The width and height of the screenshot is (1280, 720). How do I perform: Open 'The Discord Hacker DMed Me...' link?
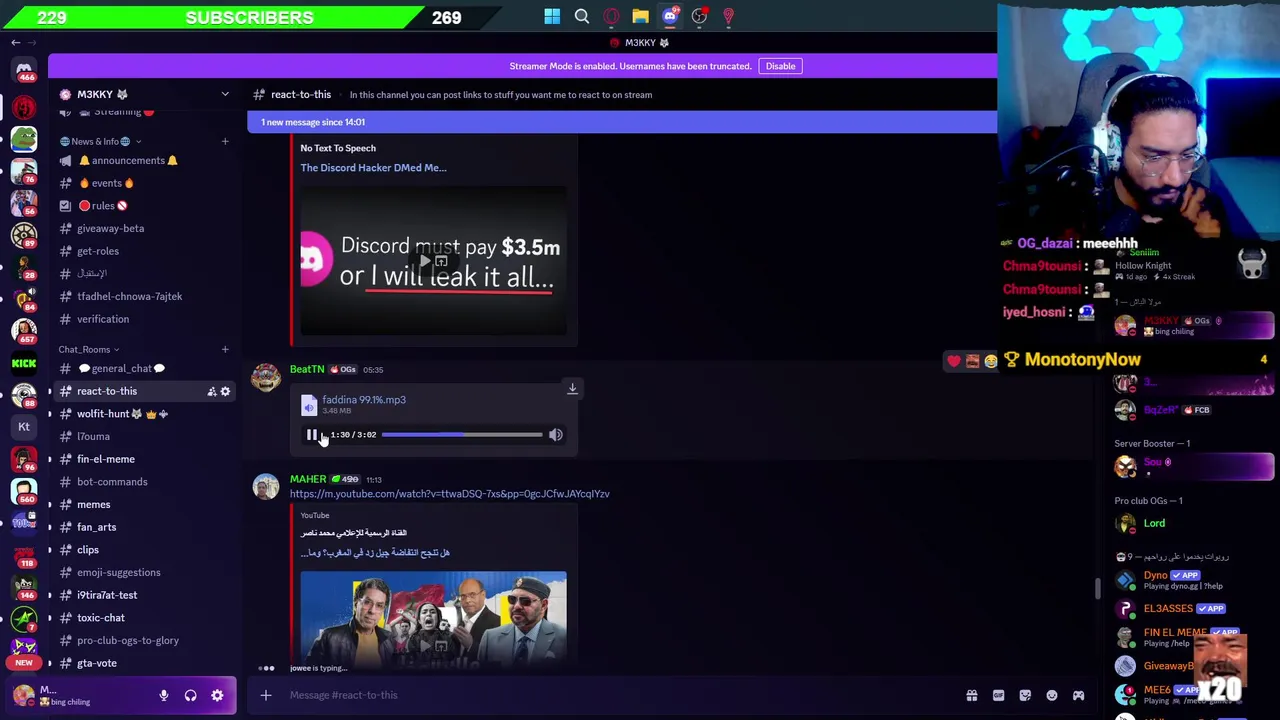373,168
